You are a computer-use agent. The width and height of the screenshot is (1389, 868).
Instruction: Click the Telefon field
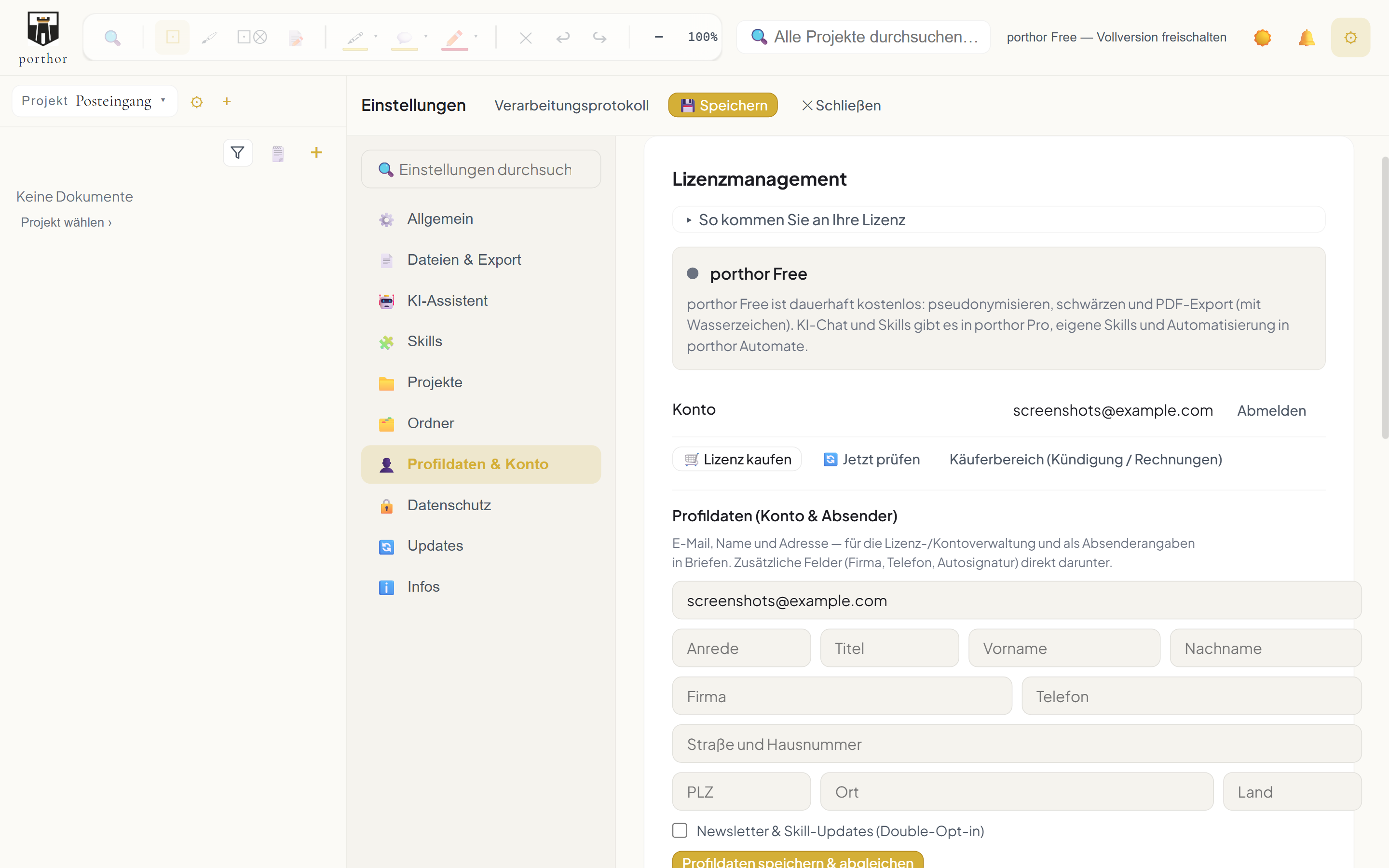coord(1192,696)
